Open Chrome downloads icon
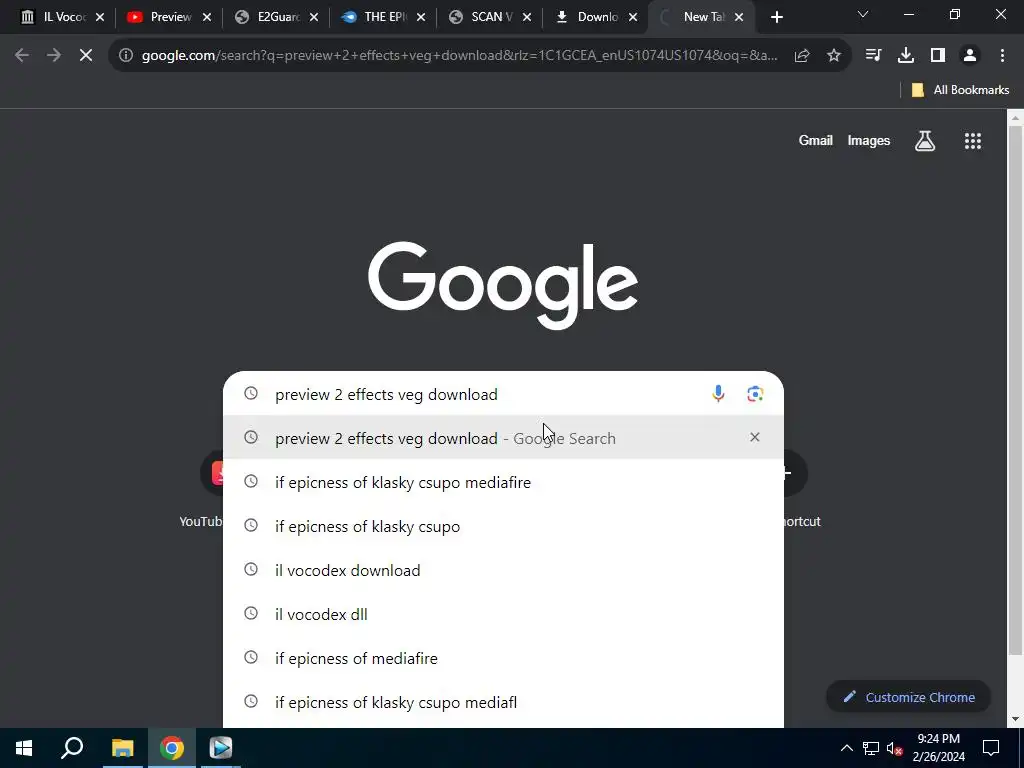This screenshot has width=1024, height=768. coord(906,56)
